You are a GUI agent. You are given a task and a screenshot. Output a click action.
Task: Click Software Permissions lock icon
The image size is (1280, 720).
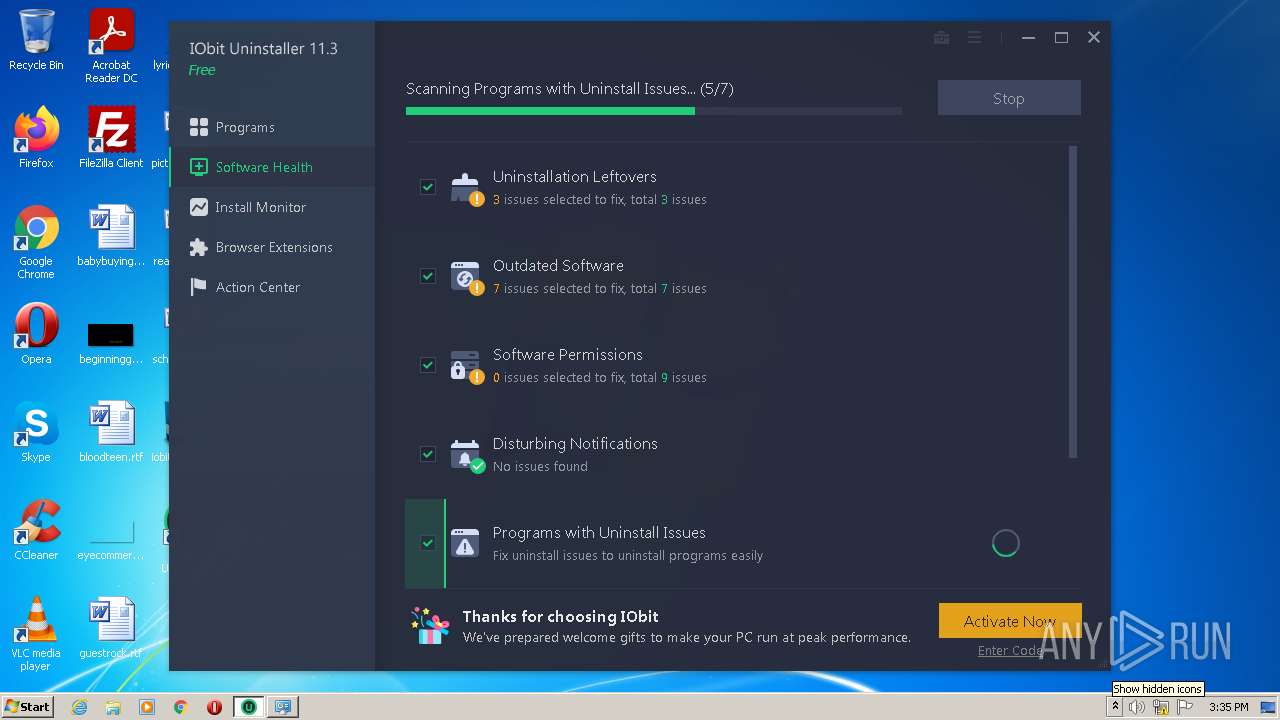pyautogui.click(x=466, y=366)
